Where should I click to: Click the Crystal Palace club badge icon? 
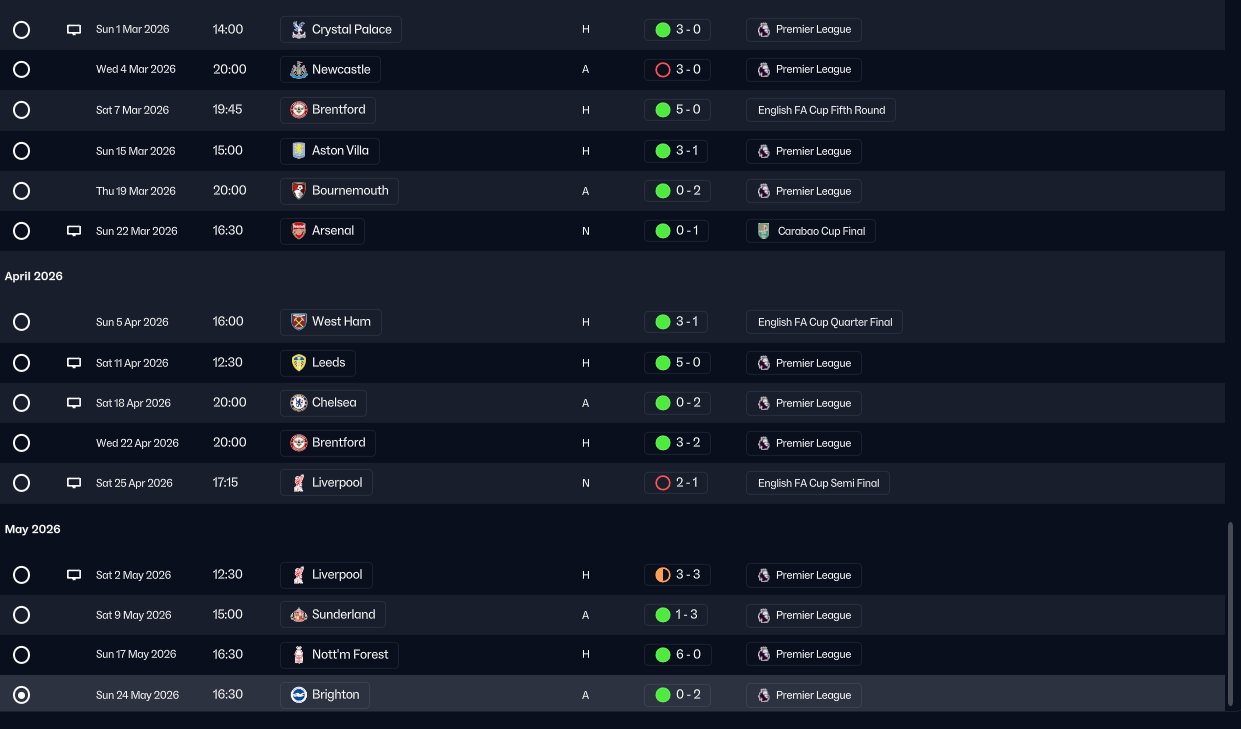pyautogui.click(x=298, y=30)
